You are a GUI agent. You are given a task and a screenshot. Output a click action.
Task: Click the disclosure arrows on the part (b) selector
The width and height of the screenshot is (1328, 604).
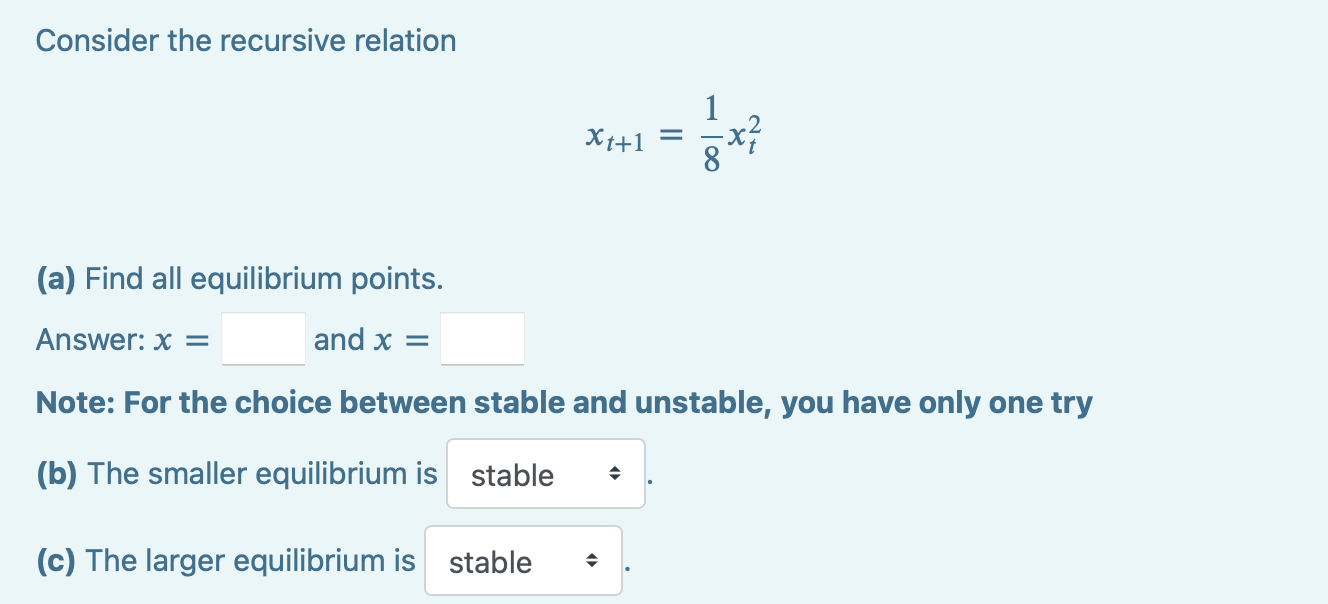point(617,474)
